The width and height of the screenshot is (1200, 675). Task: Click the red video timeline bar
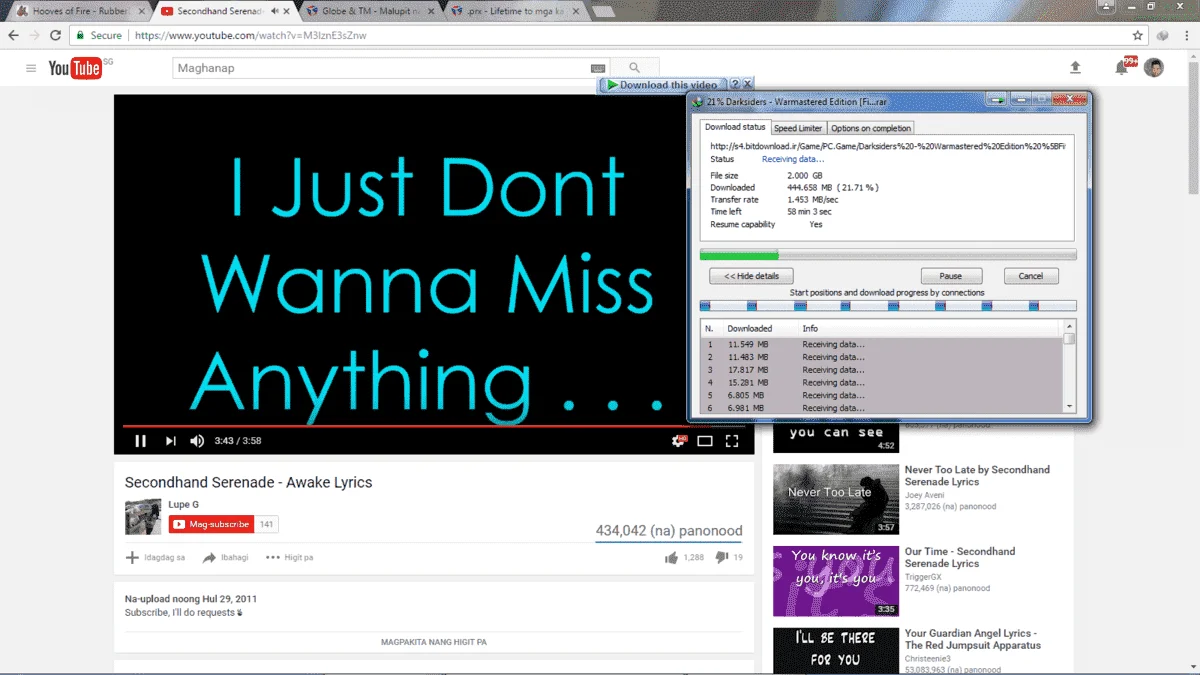click(x=433, y=426)
